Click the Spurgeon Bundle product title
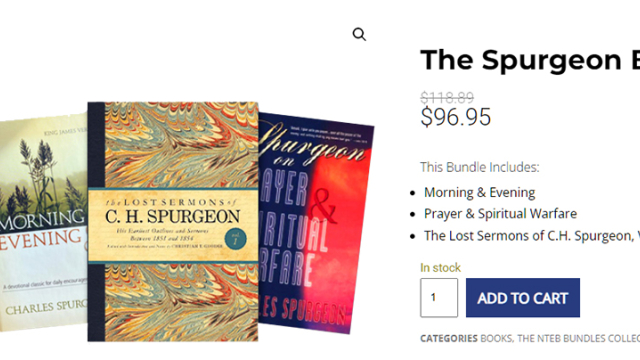This screenshot has width=640, height=360. [530, 60]
